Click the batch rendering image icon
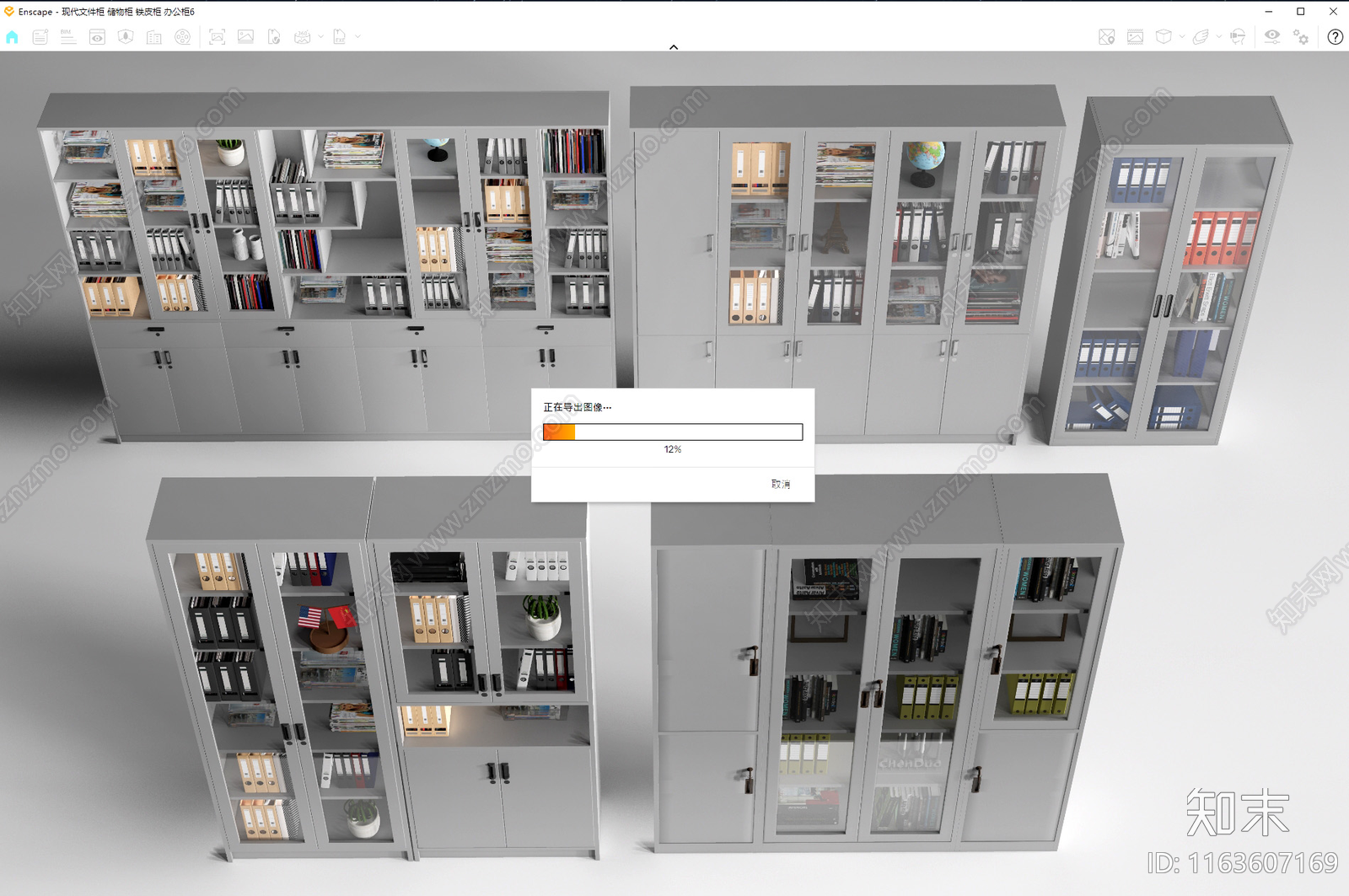 (245, 37)
